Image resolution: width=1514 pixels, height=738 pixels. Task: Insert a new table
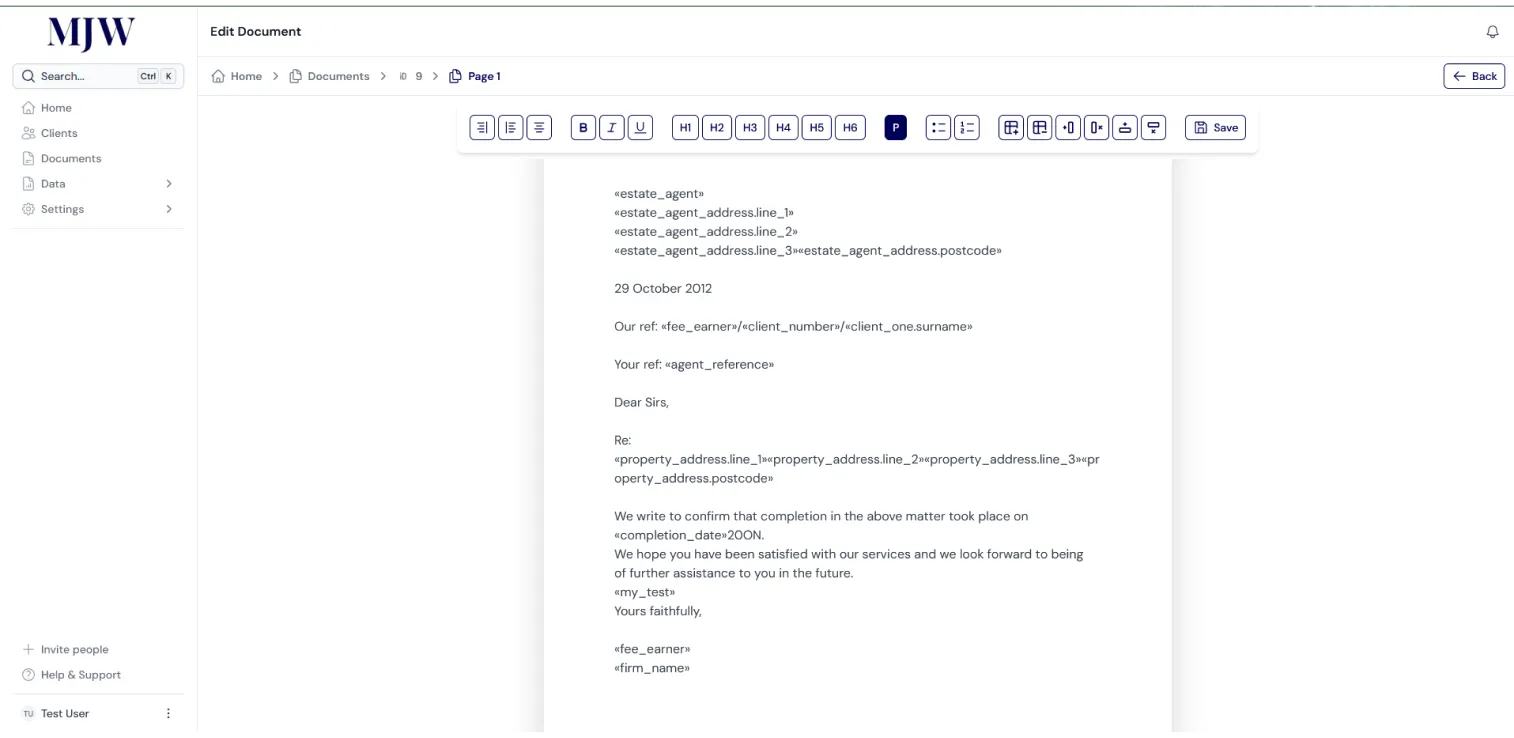click(x=1011, y=128)
